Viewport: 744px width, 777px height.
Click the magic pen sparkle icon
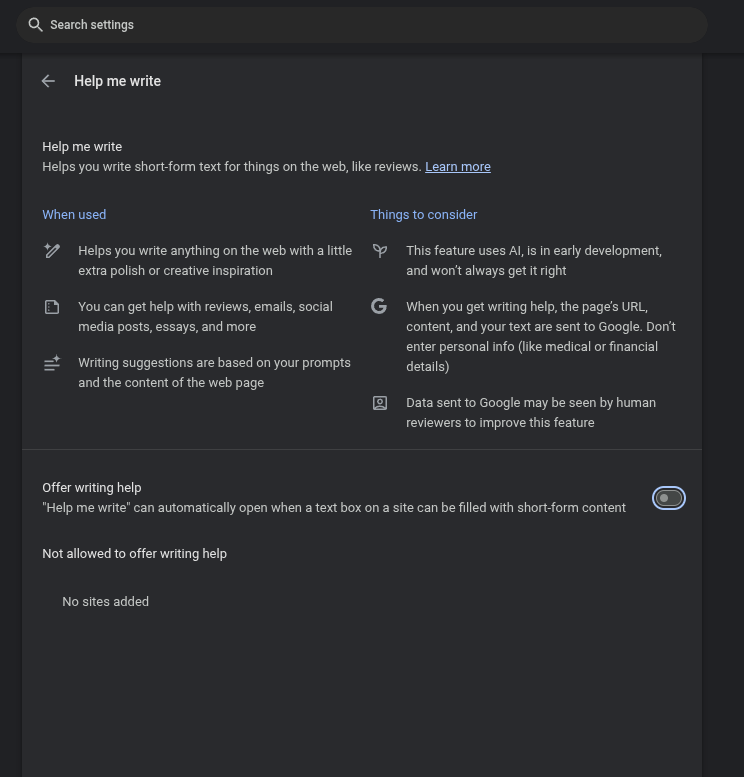(52, 251)
